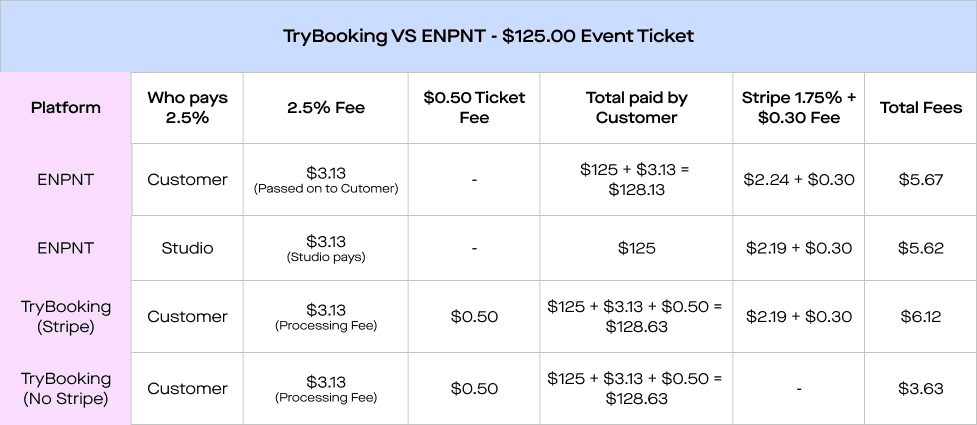Select the '2.5% Fee' column header

326,107
